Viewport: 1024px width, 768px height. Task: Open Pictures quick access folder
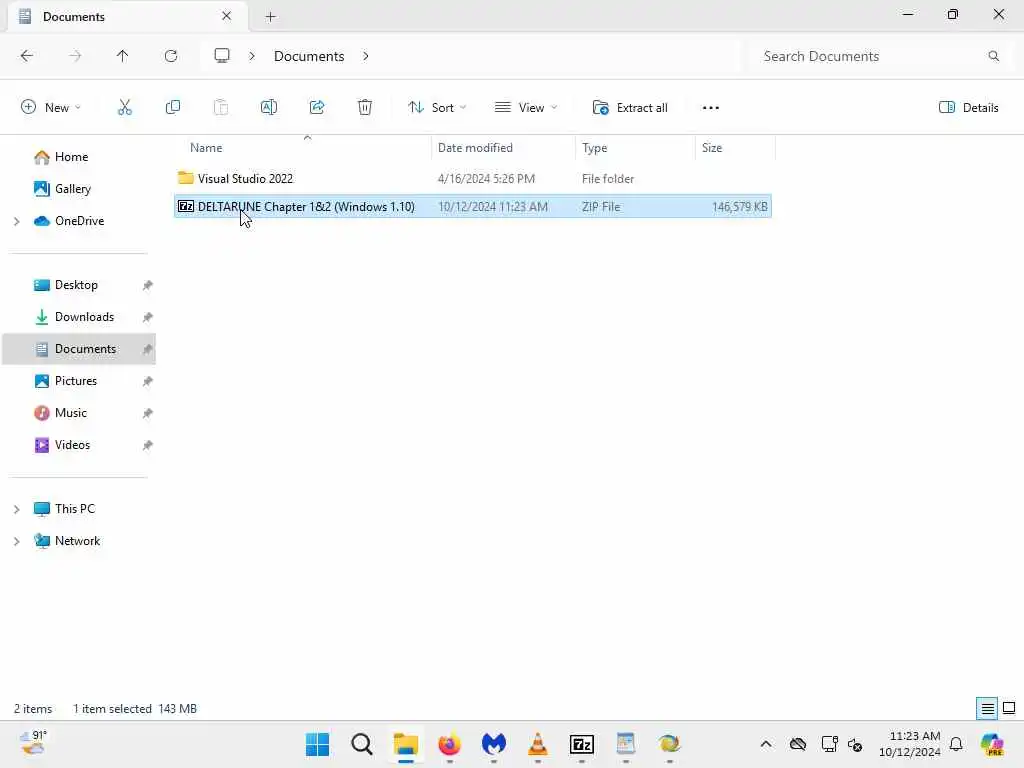coord(78,381)
